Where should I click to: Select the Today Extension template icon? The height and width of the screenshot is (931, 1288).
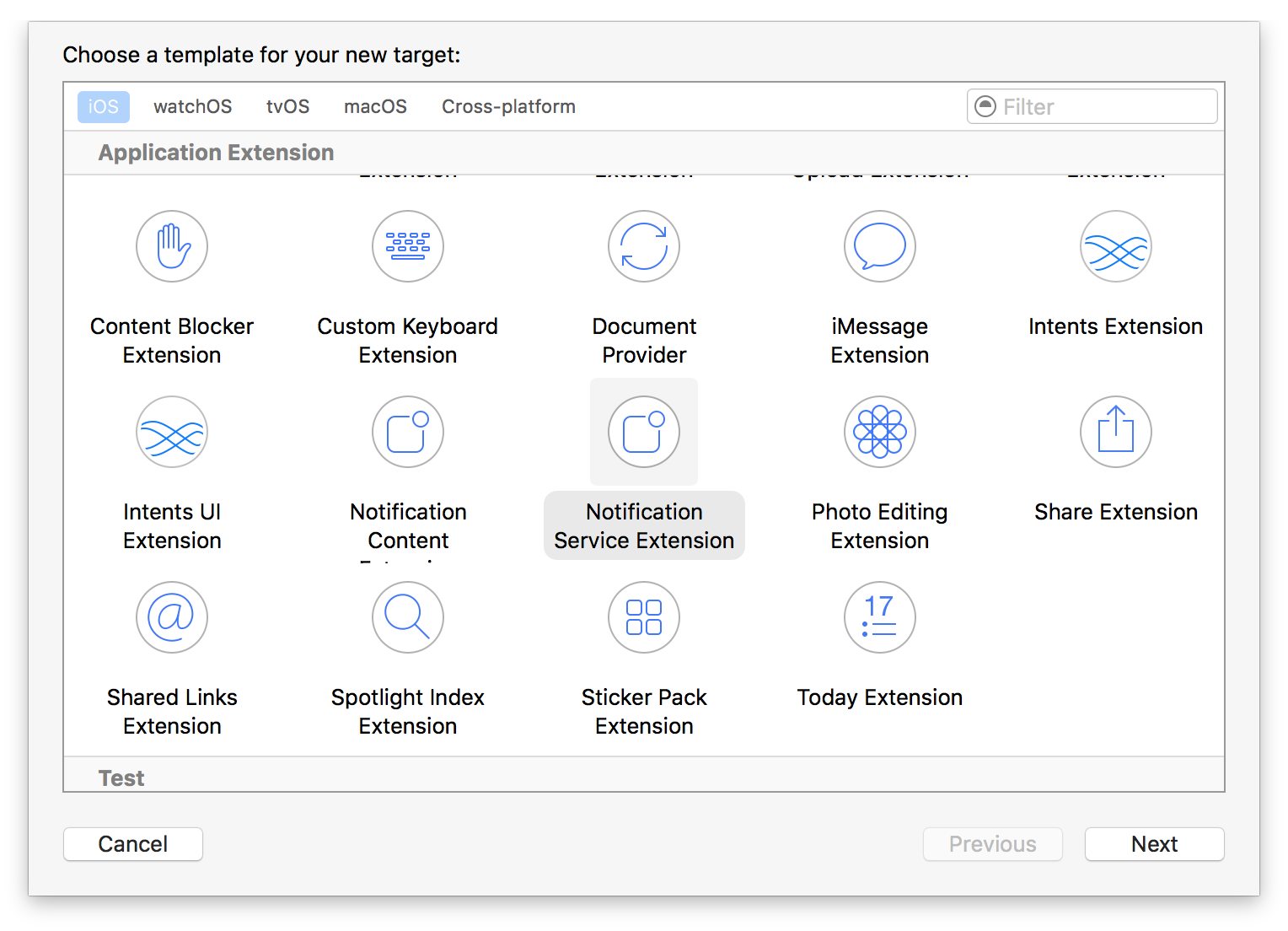click(x=880, y=617)
